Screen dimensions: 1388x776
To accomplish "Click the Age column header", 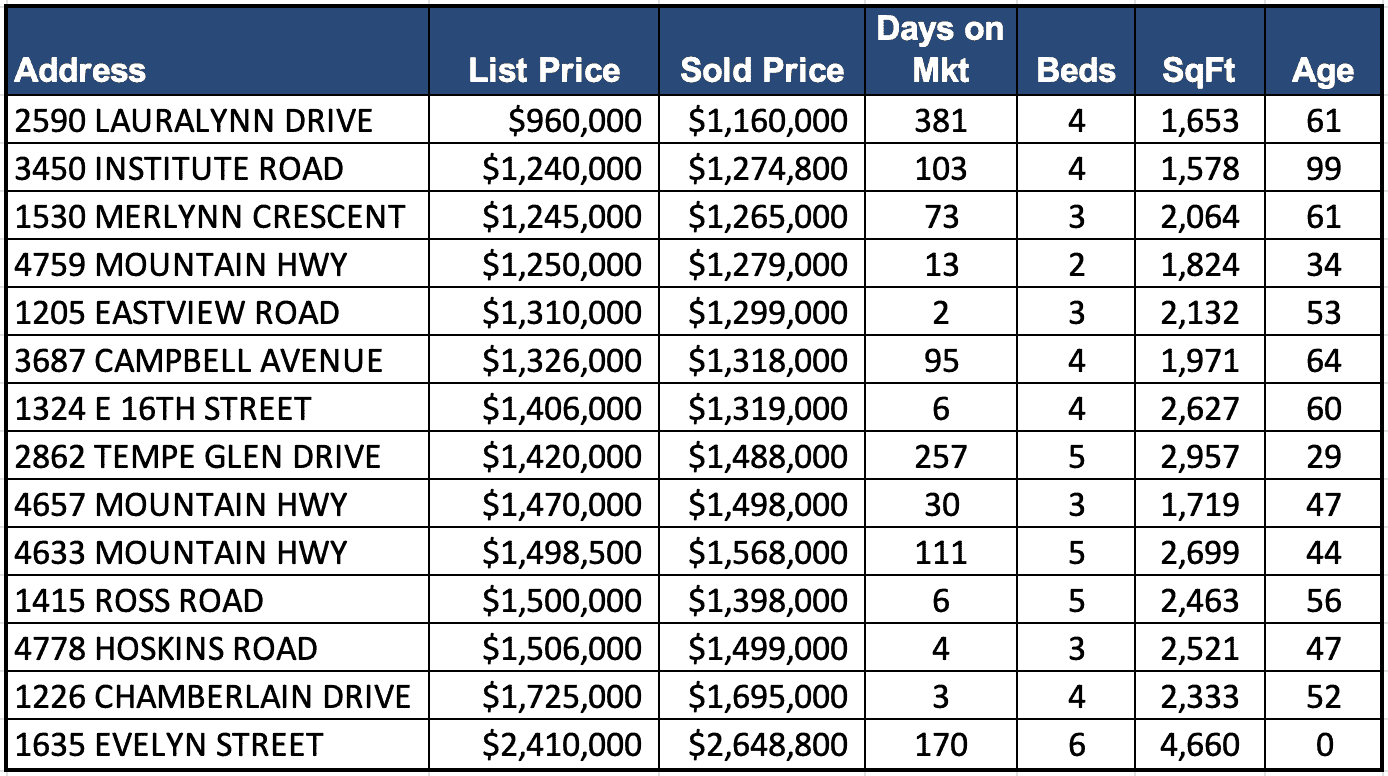I will pyautogui.click(x=1322, y=70).
